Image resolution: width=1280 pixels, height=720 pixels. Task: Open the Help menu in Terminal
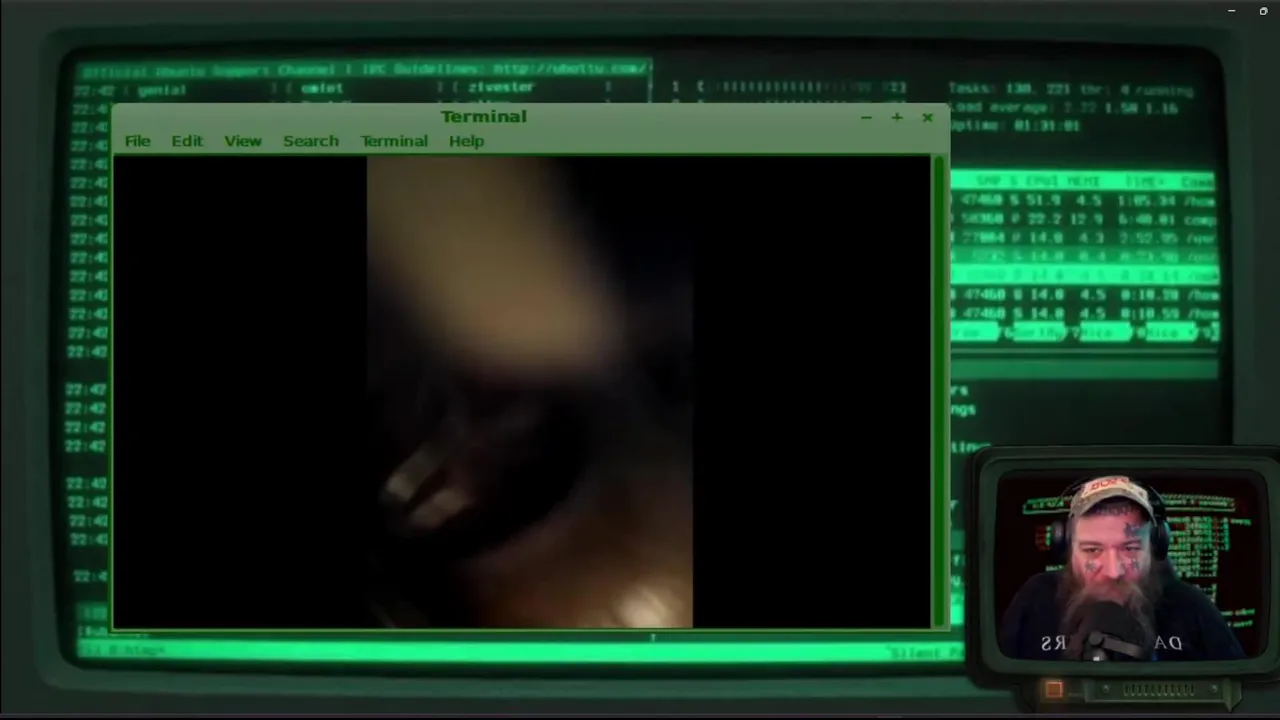pyautogui.click(x=466, y=141)
